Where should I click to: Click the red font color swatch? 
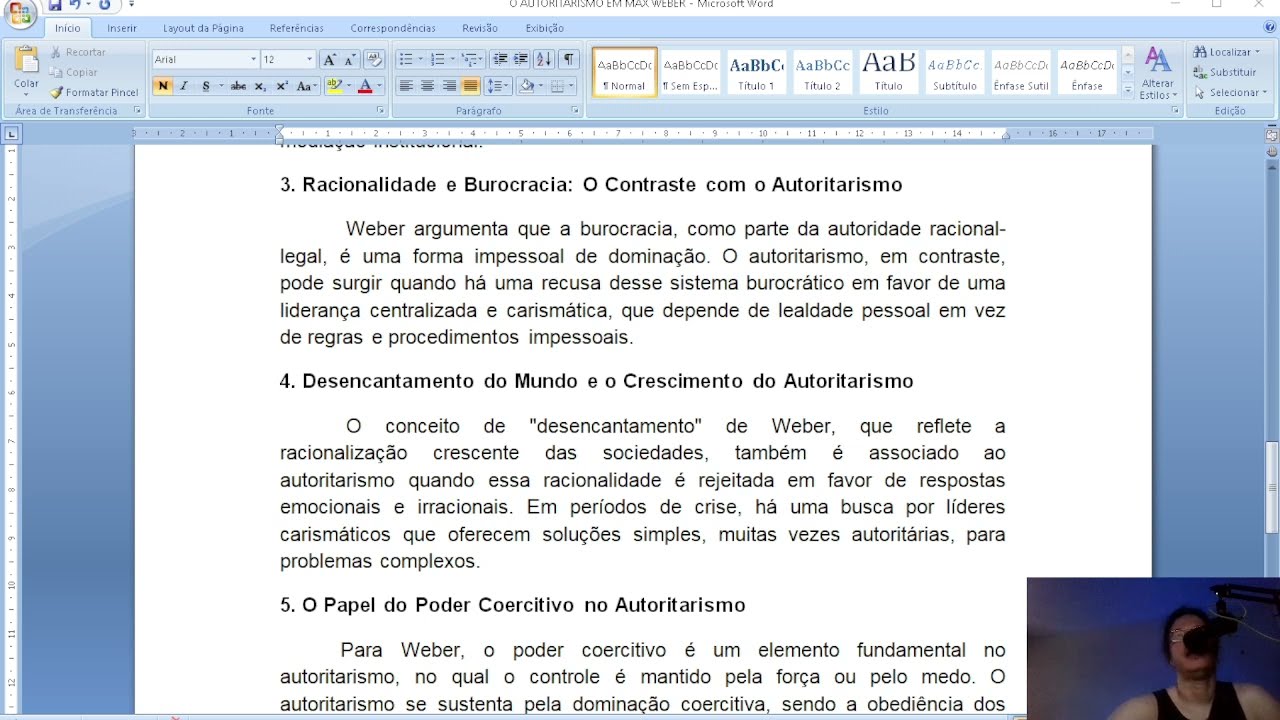pyautogui.click(x=365, y=86)
